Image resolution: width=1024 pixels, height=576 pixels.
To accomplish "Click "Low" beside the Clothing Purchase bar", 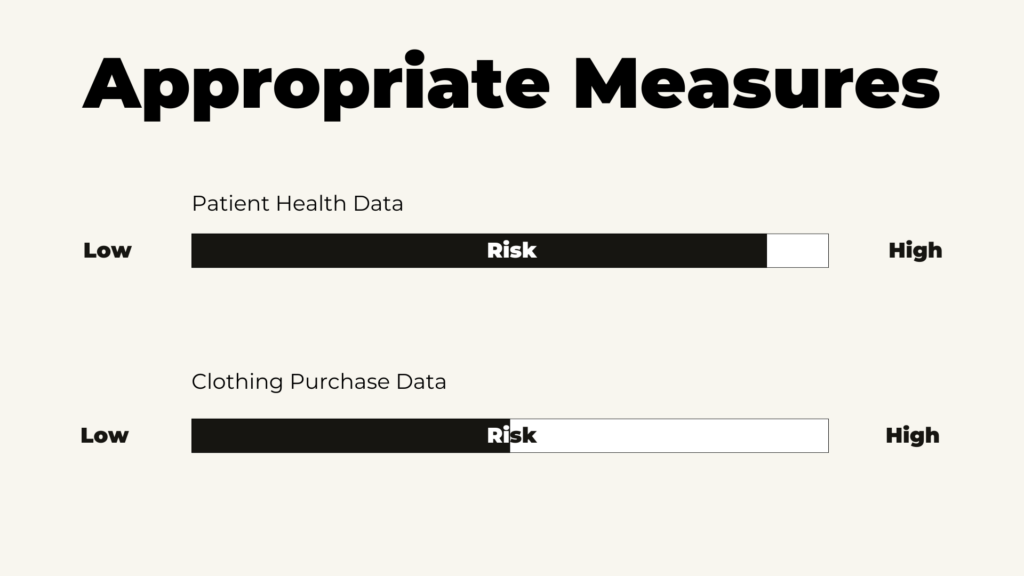I will pyautogui.click(x=104, y=436).
